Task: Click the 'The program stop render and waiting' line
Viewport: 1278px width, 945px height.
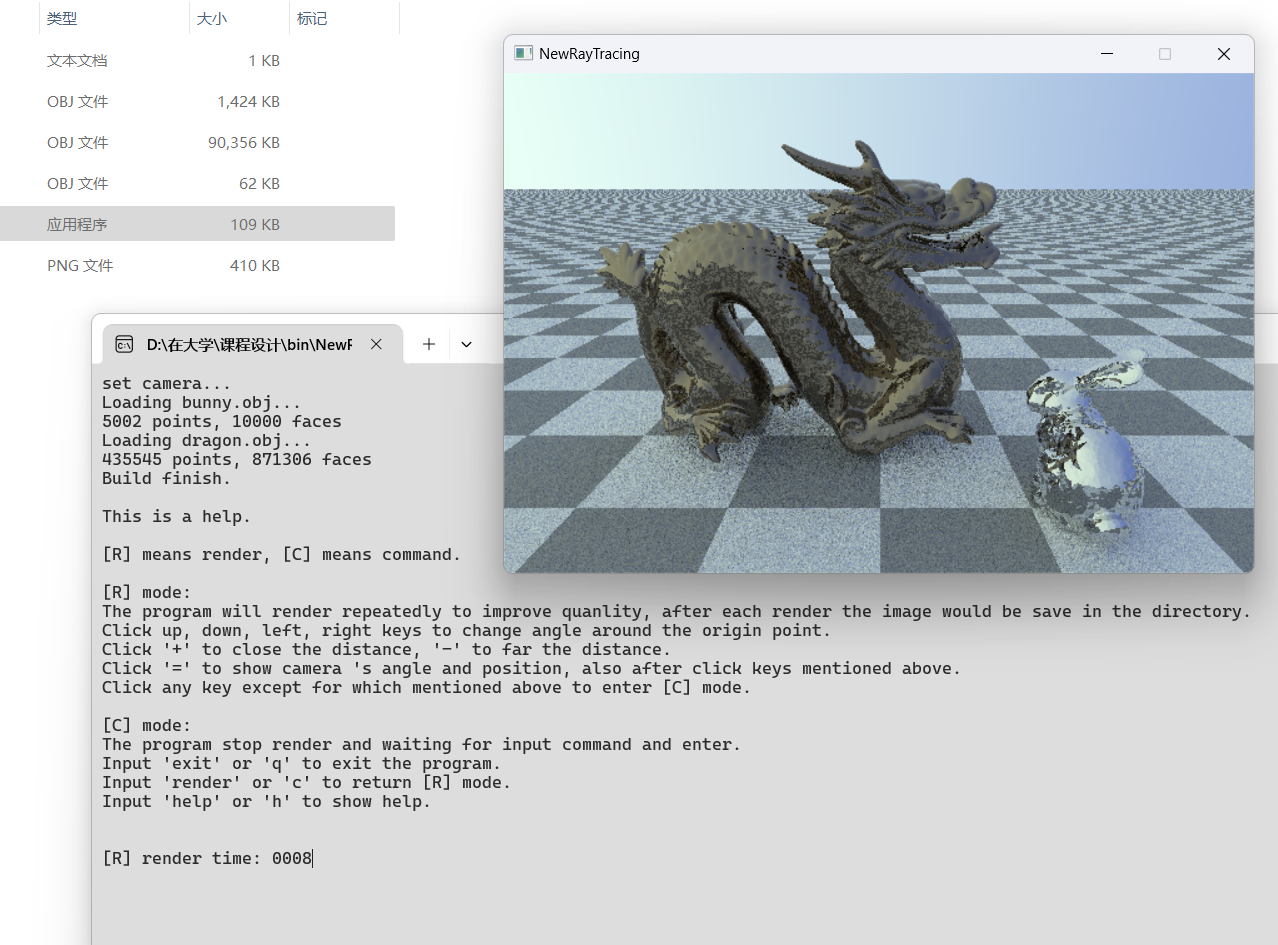Action: (422, 744)
